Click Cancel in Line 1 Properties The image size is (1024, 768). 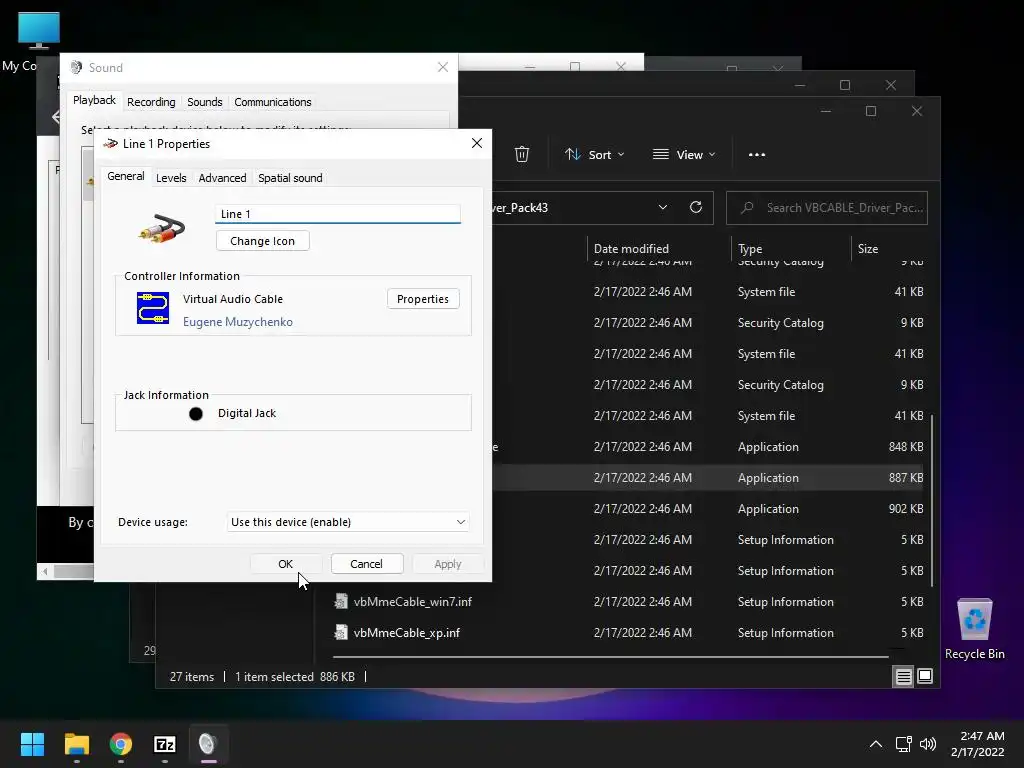point(366,564)
